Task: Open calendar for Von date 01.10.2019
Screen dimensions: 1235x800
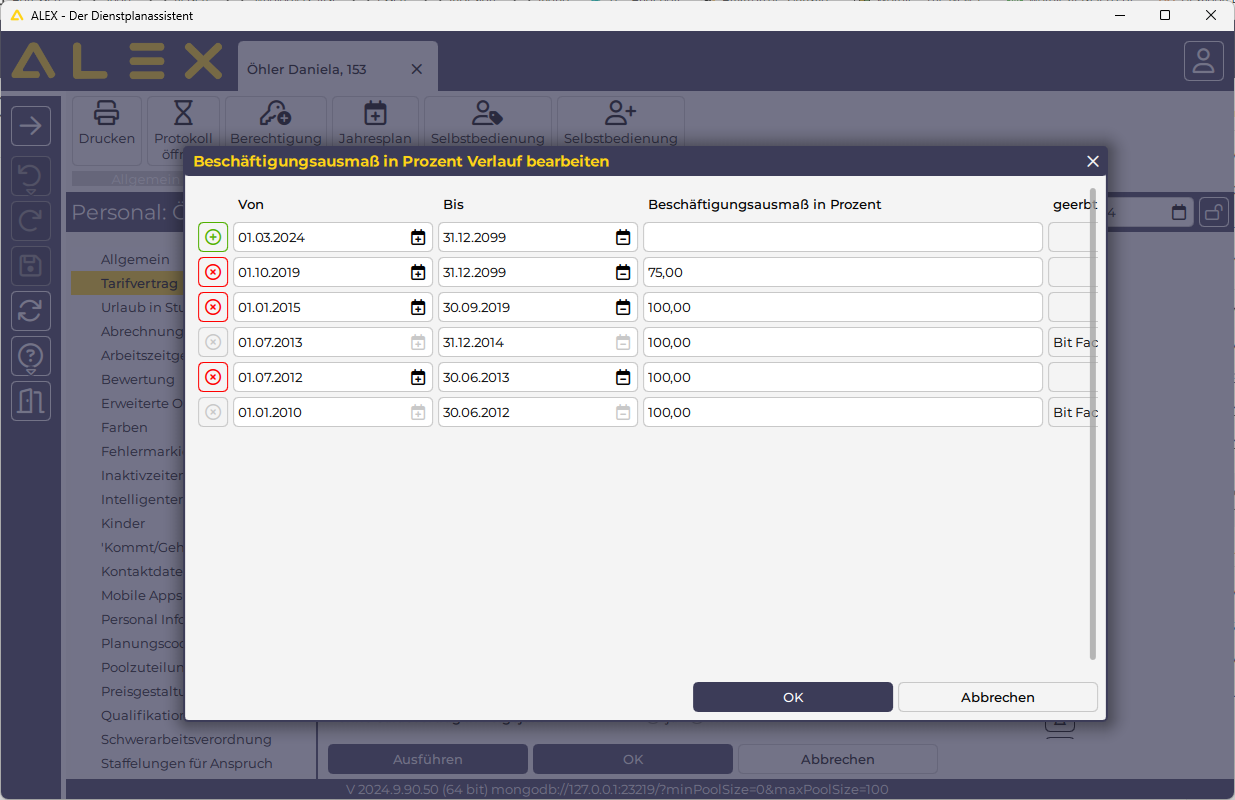Action: click(418, 272)
